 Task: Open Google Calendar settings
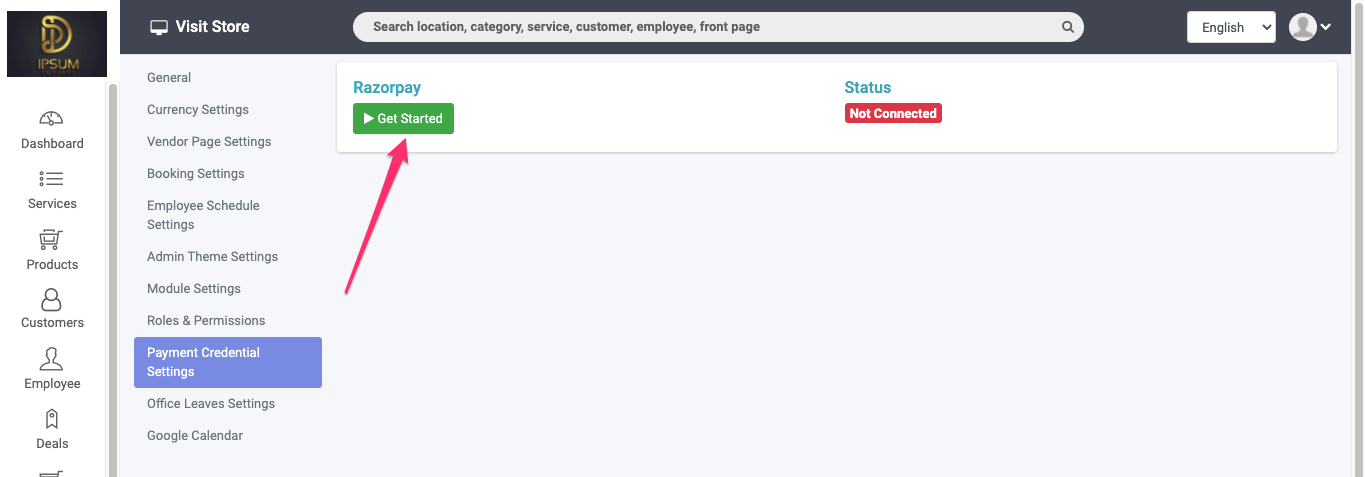(195, 435)
